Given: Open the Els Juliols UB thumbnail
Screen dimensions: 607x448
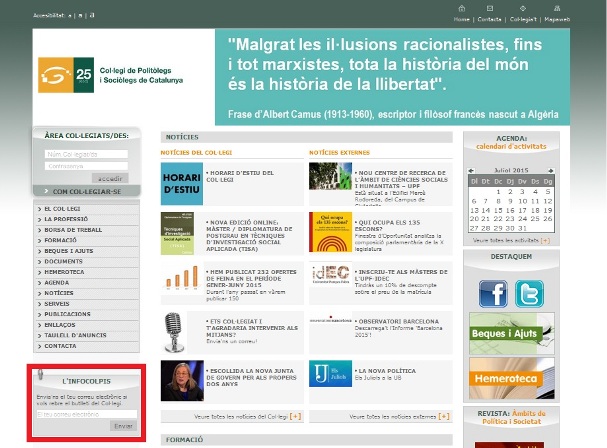Looking at the screenshot, I should pos(330,374).
